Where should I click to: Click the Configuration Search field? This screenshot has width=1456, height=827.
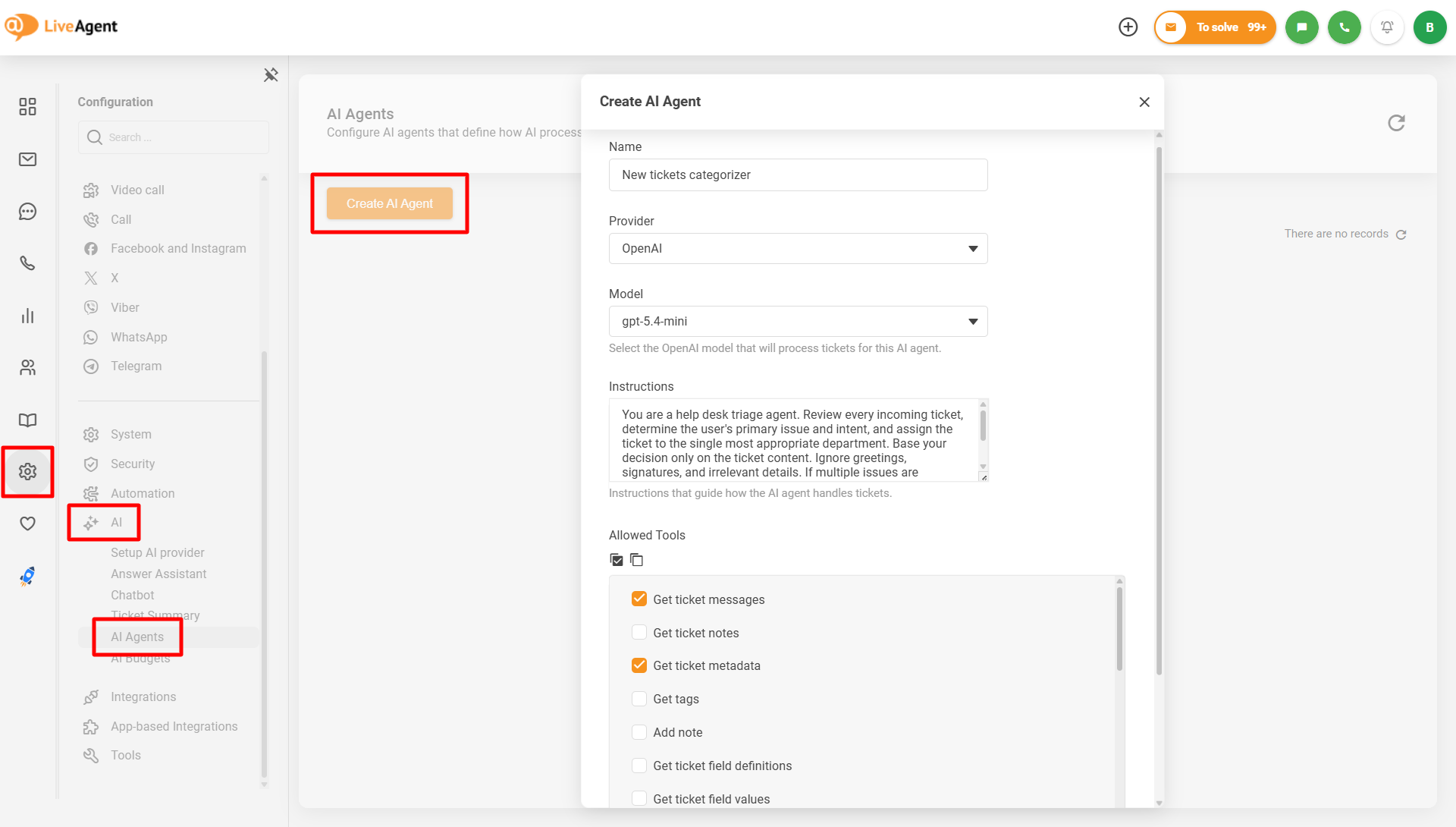[x=174, y=137]
